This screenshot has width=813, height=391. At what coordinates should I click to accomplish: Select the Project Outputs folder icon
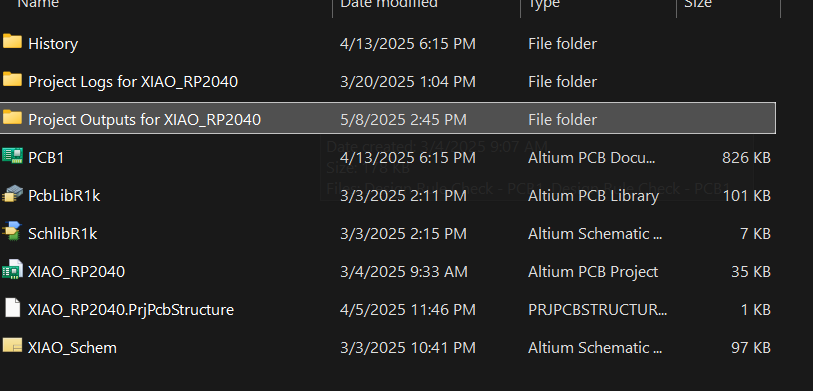(12, 118)
